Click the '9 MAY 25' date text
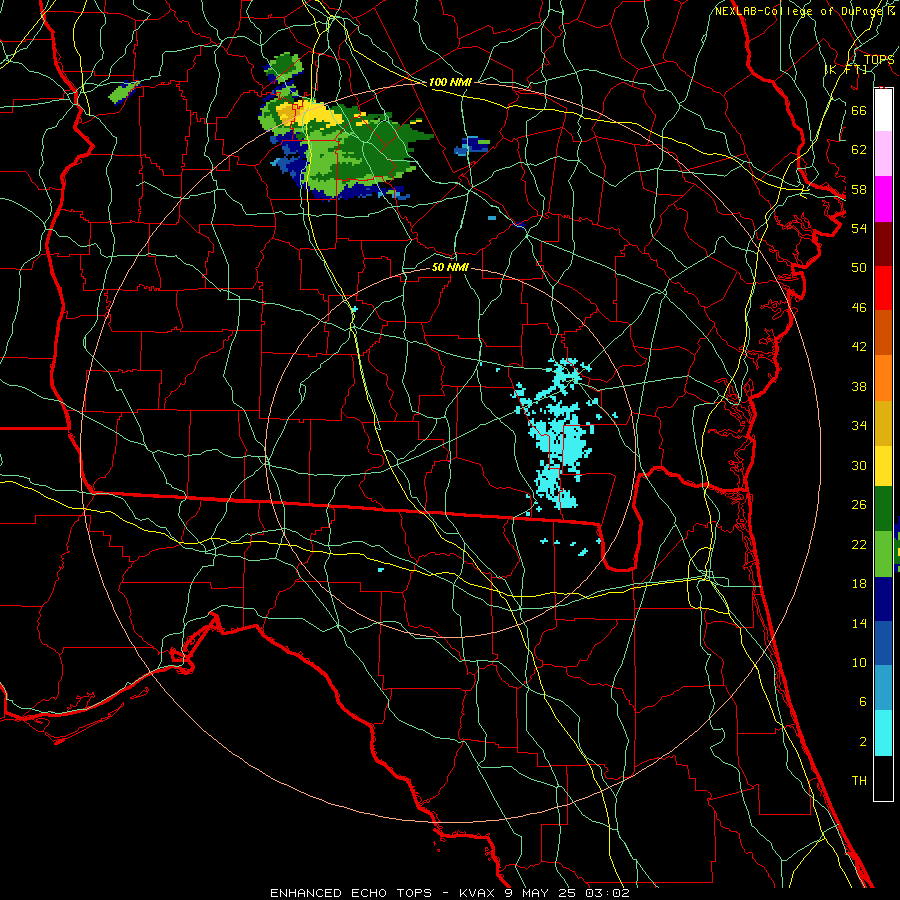Screen dimensions: 900x900 coord(541,893)
